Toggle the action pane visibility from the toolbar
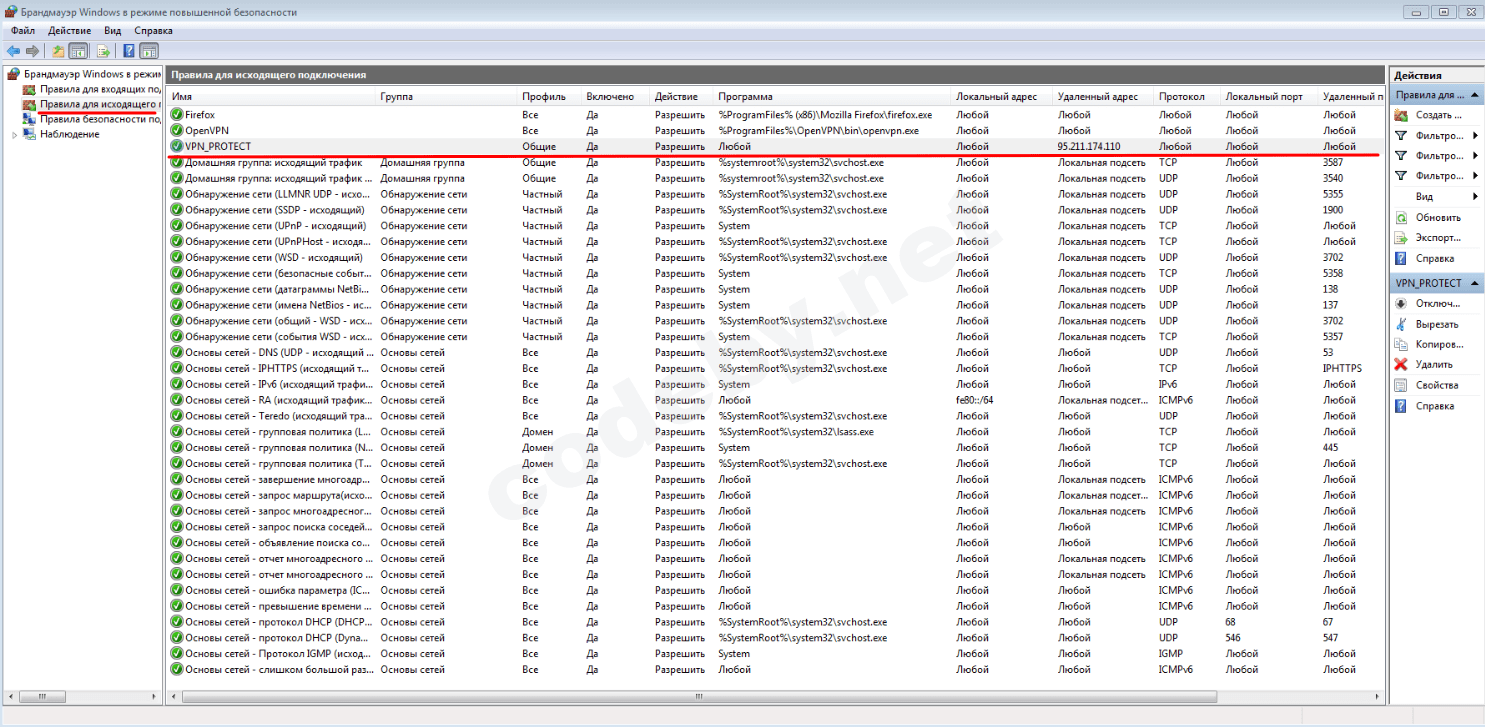 coord(148,49)
